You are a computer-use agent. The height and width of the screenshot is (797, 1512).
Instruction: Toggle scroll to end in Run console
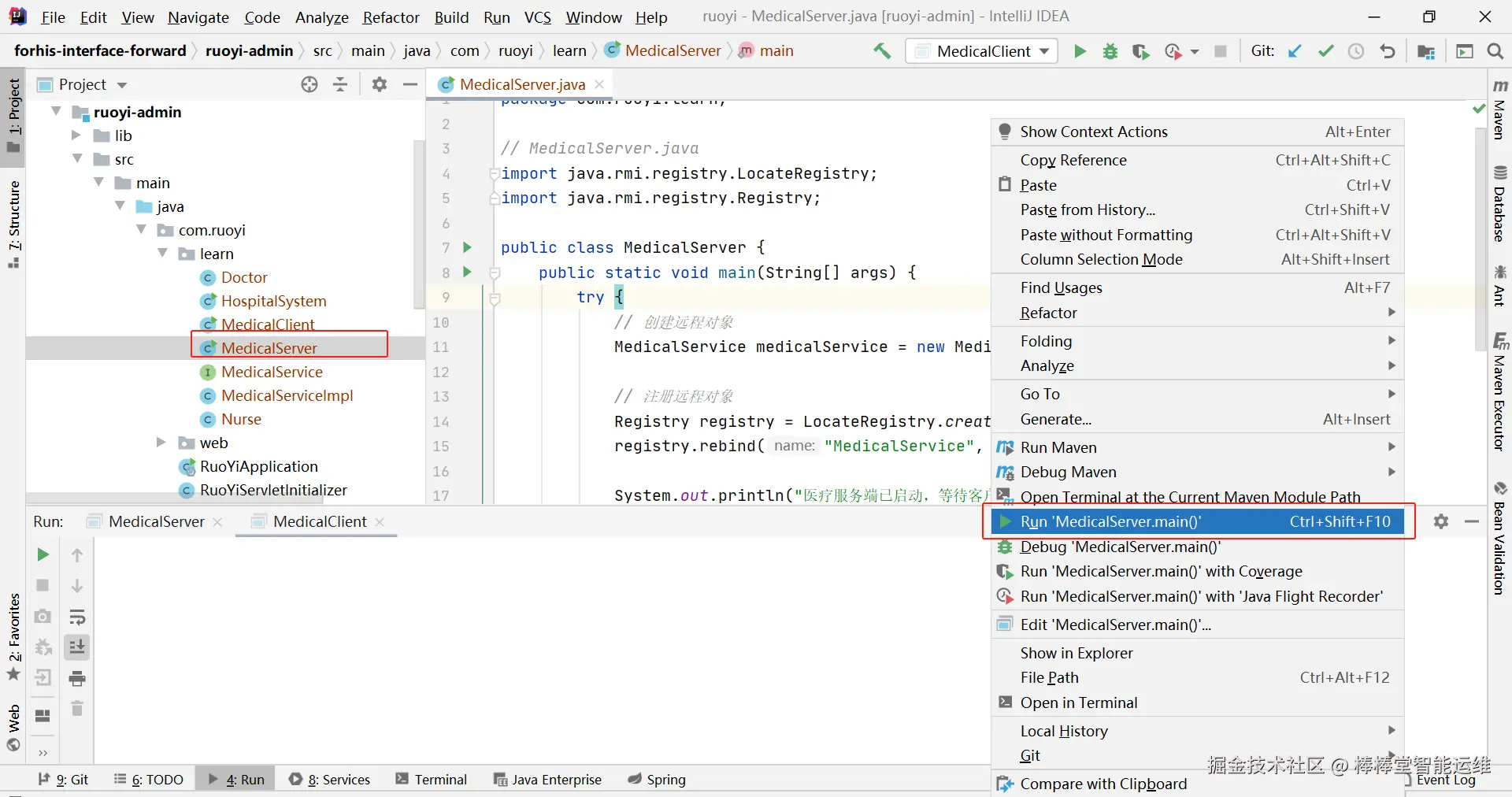coord(77,647)
